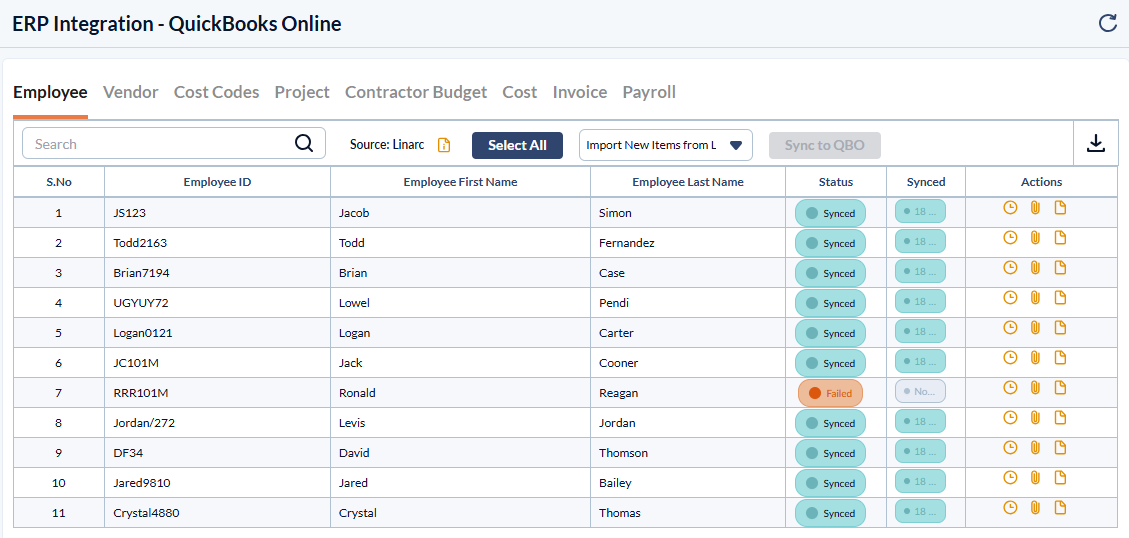
Task: Click the history clock for Crystal Thomas
Action: 1010,508
